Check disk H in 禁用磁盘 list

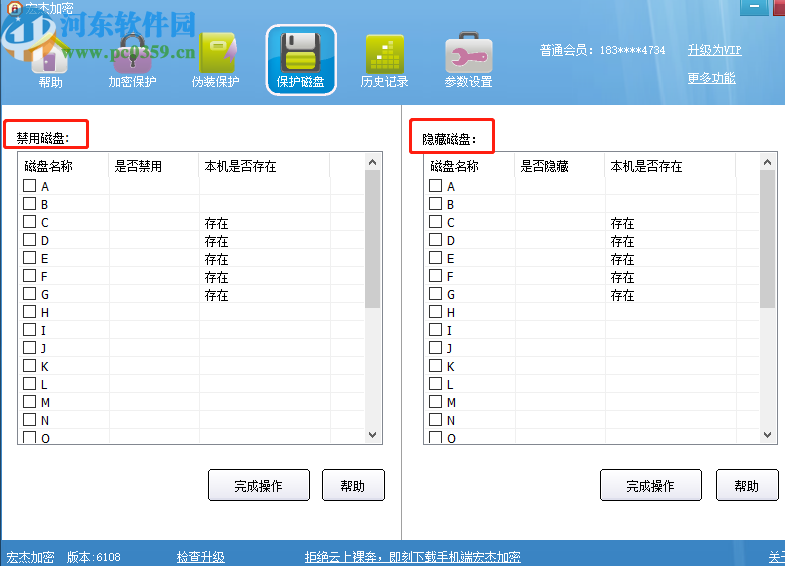coord(30,312)
